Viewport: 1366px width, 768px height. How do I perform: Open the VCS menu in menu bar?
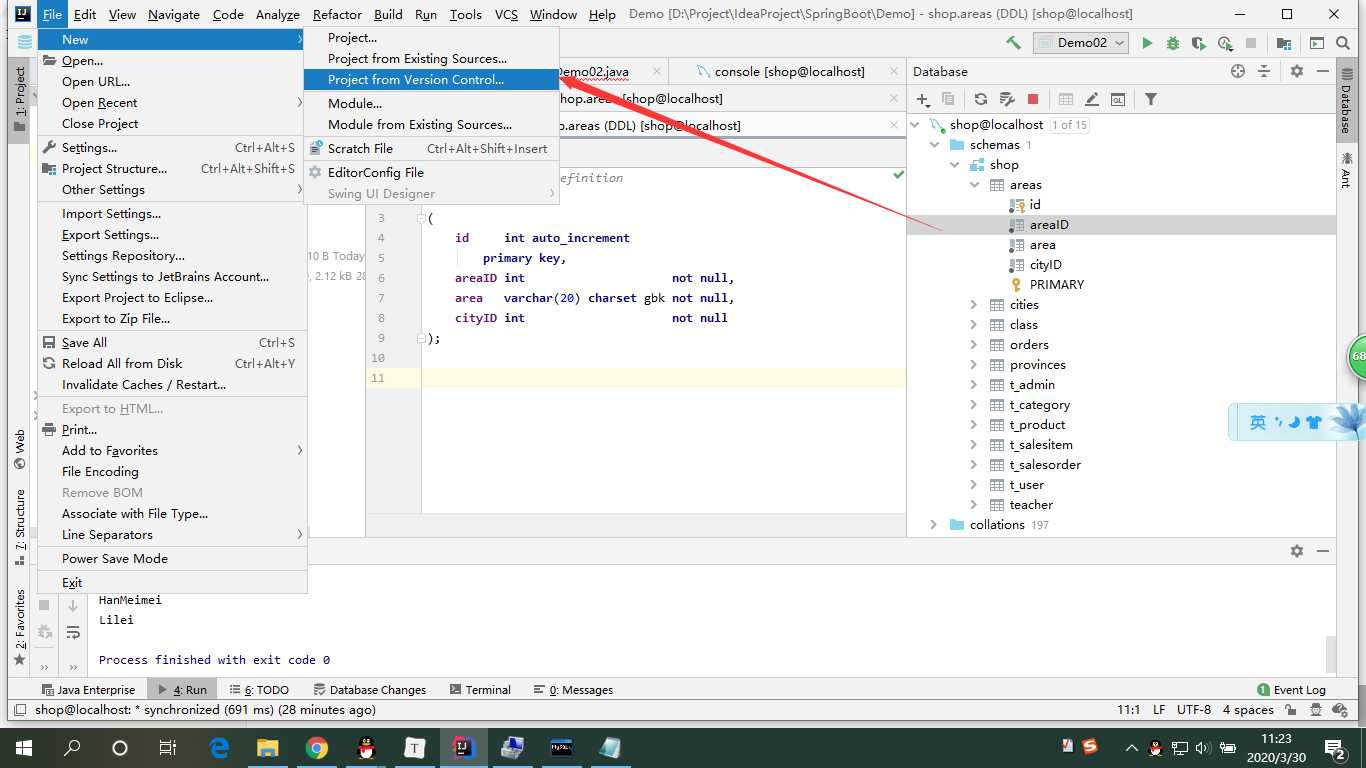(x=506, y=14)
